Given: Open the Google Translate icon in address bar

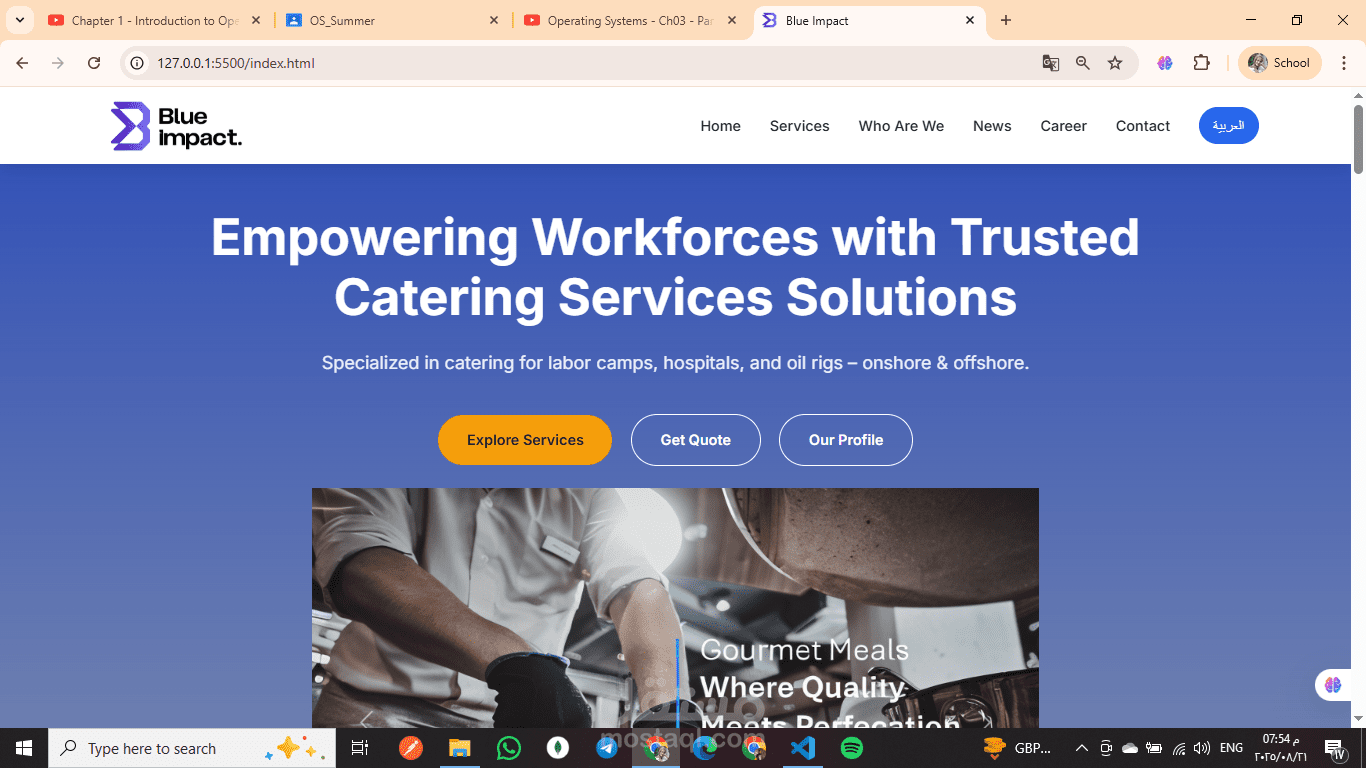Looking at the screenshot, I should pos(1050,63).
